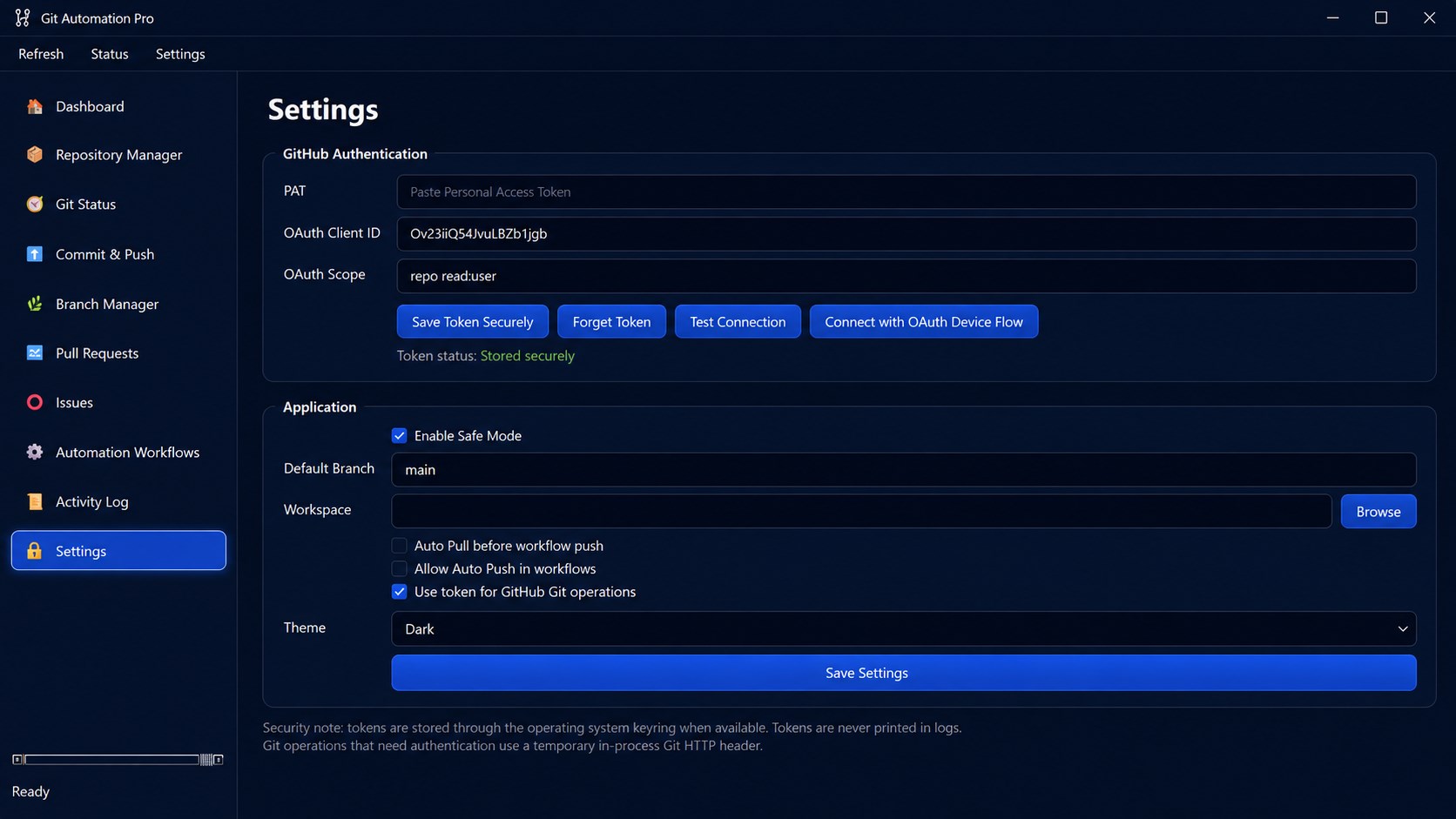Click the Issues red circle icon
The height and width of the screenshot is (819, 1456).
click(x=35, y=402)
